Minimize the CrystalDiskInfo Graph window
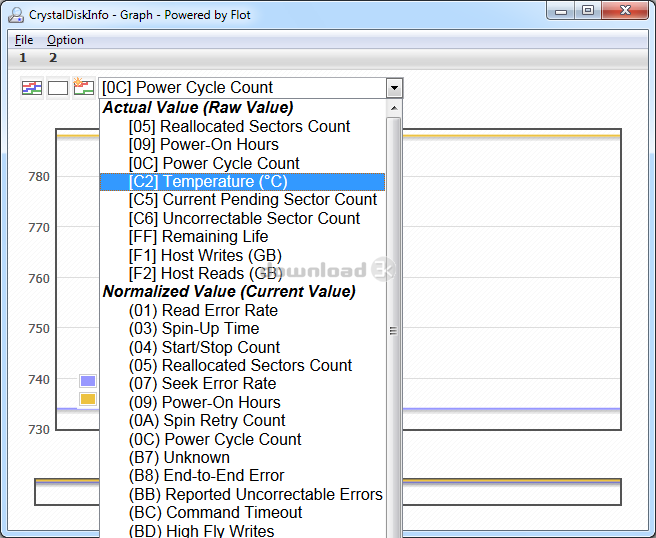The image size is (656, 538). [561, 11]
